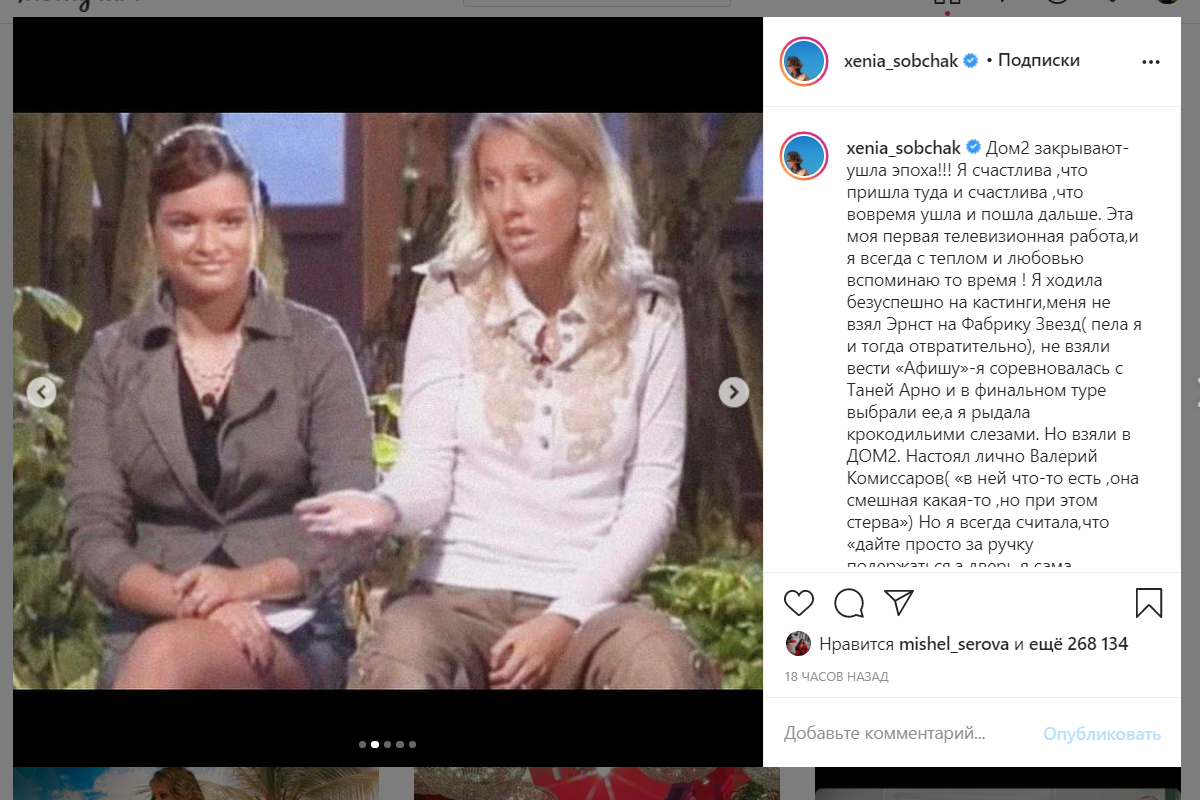Click the Подписки following button
Screen dimensions: 1200x800
click(1038, 60)
